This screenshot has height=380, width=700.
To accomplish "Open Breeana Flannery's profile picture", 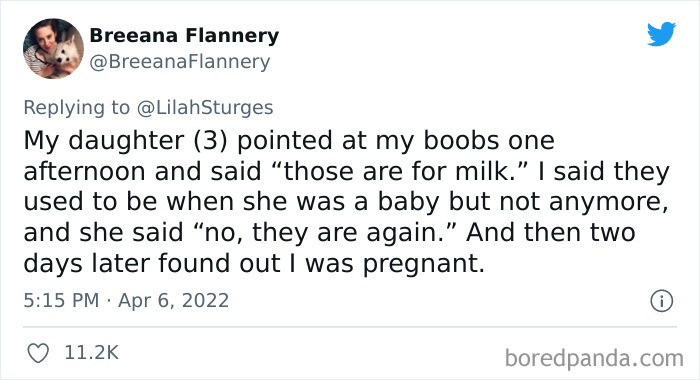I will (x=53, y=49).
